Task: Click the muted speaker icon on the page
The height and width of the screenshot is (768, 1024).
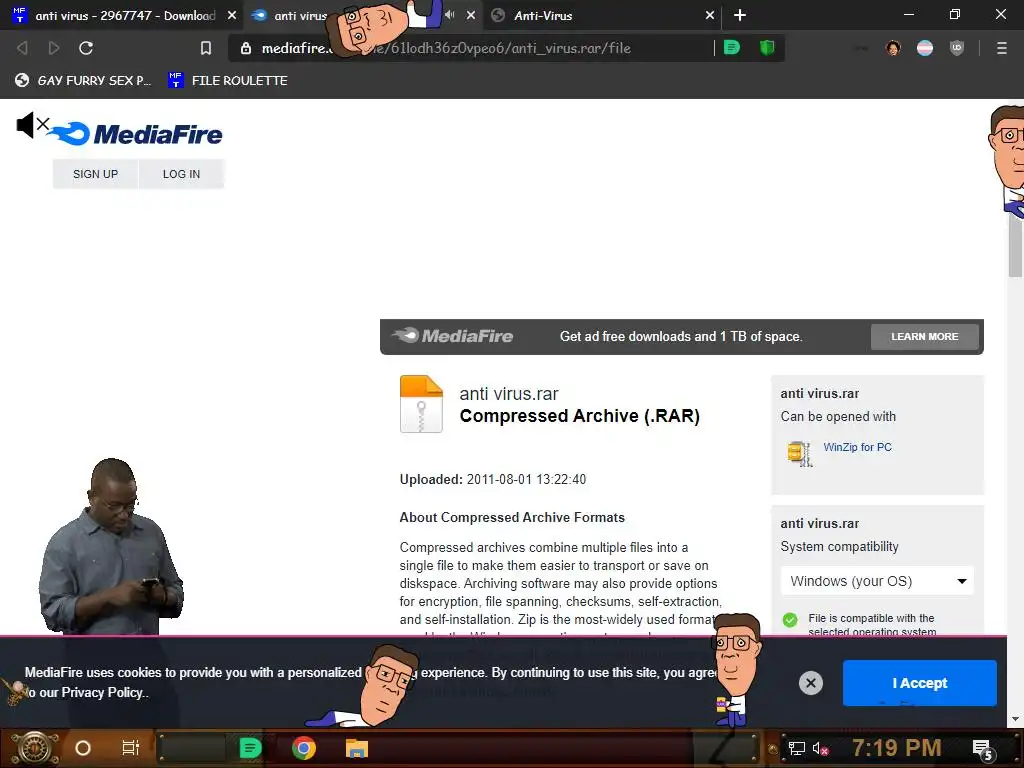Action: tap(33, 124)
